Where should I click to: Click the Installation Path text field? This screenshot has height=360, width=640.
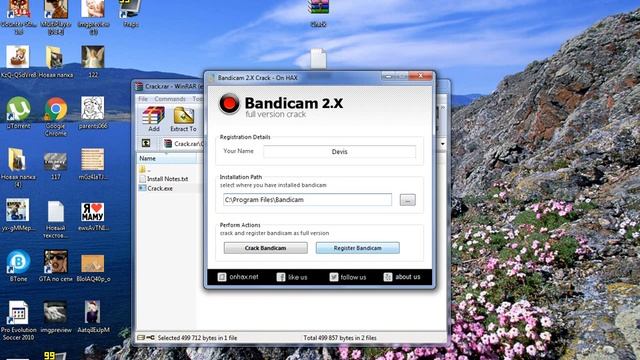click(307, 200)
